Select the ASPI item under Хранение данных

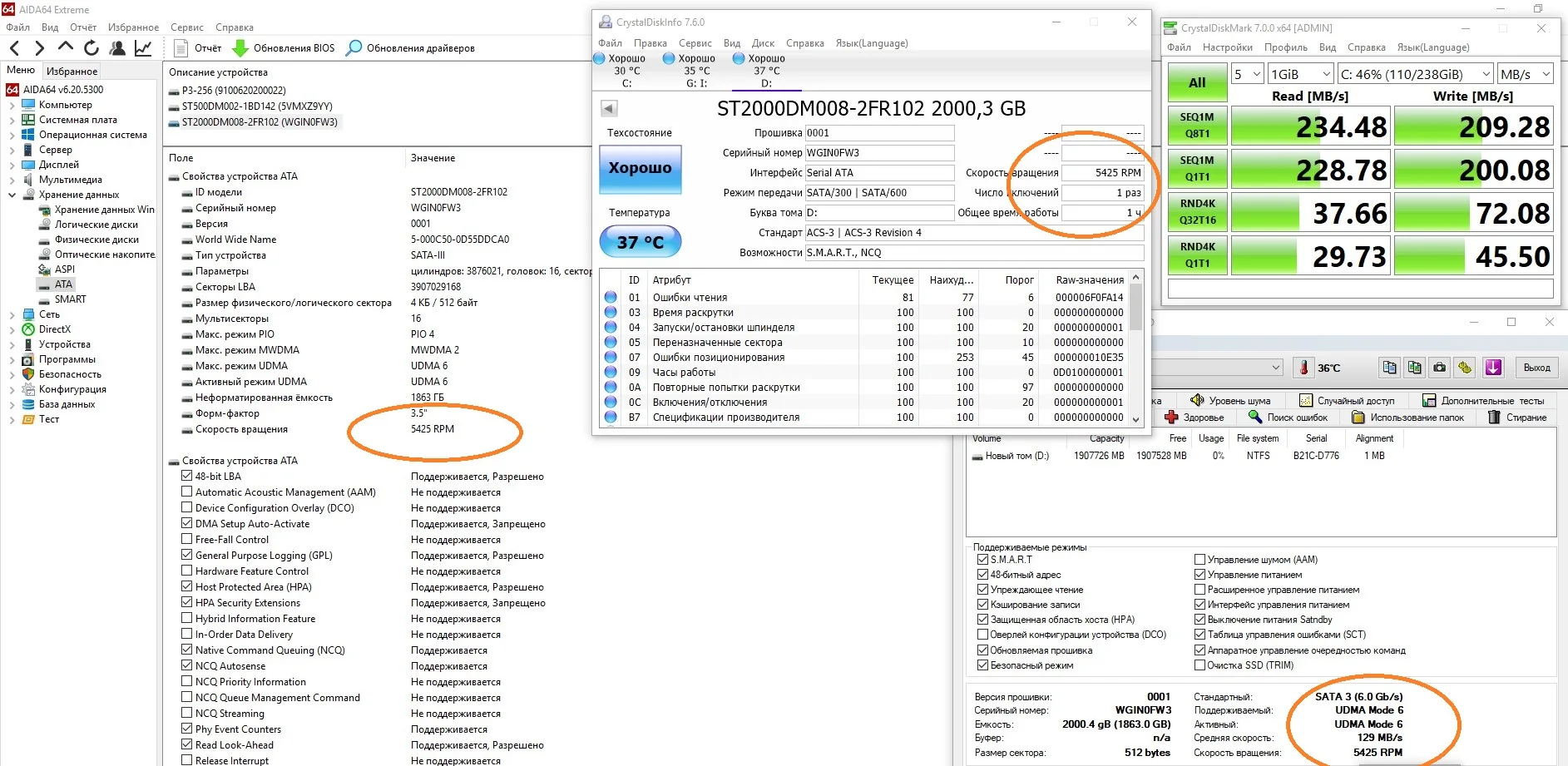click(x=64, y=269)
